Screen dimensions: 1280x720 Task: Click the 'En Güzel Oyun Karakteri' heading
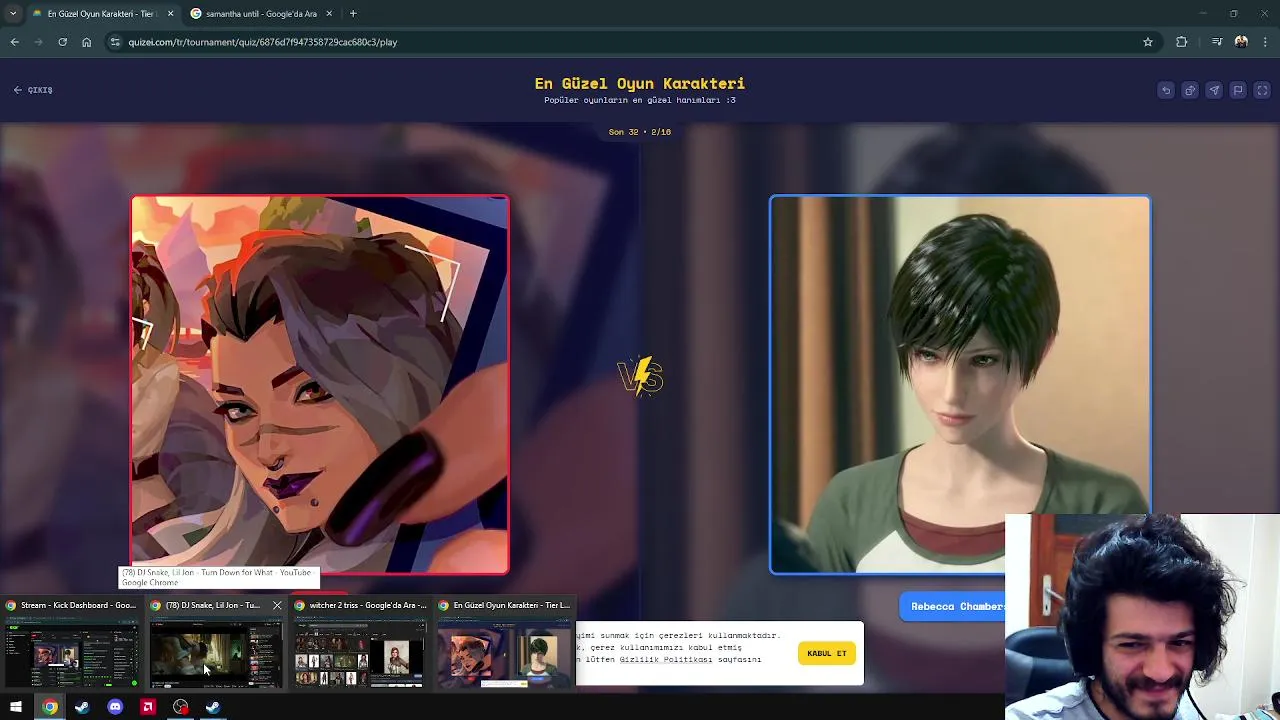coord(640,84)
